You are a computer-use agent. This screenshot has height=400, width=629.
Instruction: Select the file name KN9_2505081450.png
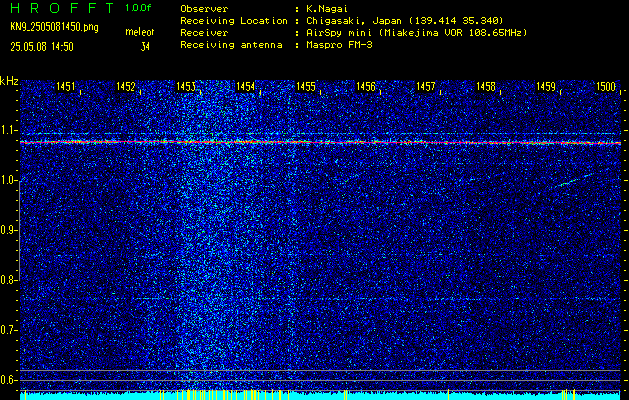pyautogui.click(x=54, y=27)
